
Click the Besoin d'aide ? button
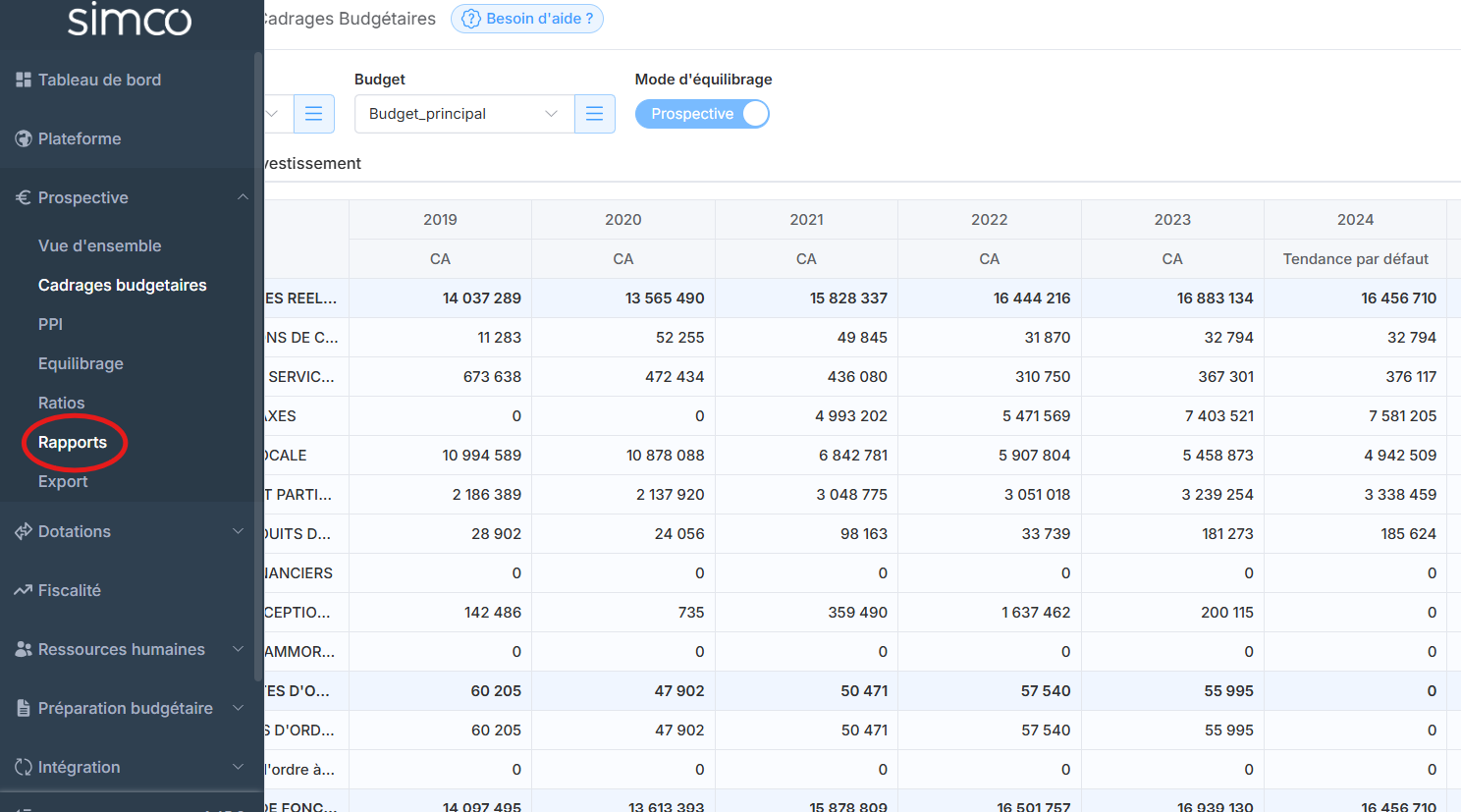coord(527,19)
